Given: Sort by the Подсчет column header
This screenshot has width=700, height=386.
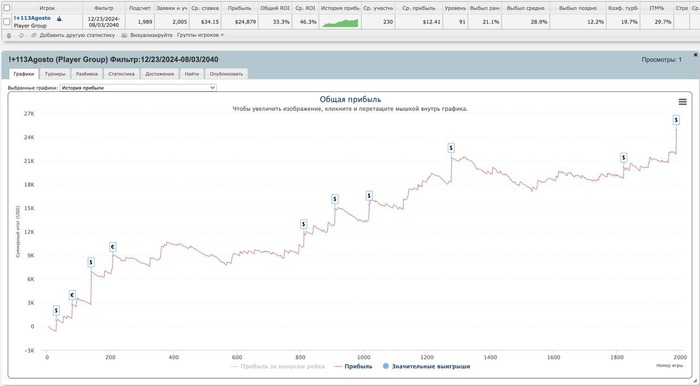Looking at the screenshot, I should (140, 8).
